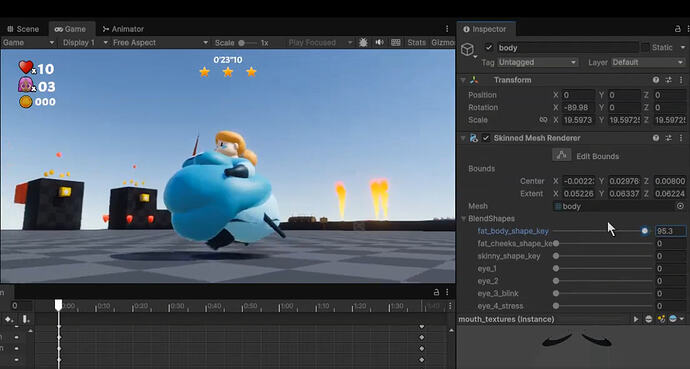Click the body name input field

(568, 47)
